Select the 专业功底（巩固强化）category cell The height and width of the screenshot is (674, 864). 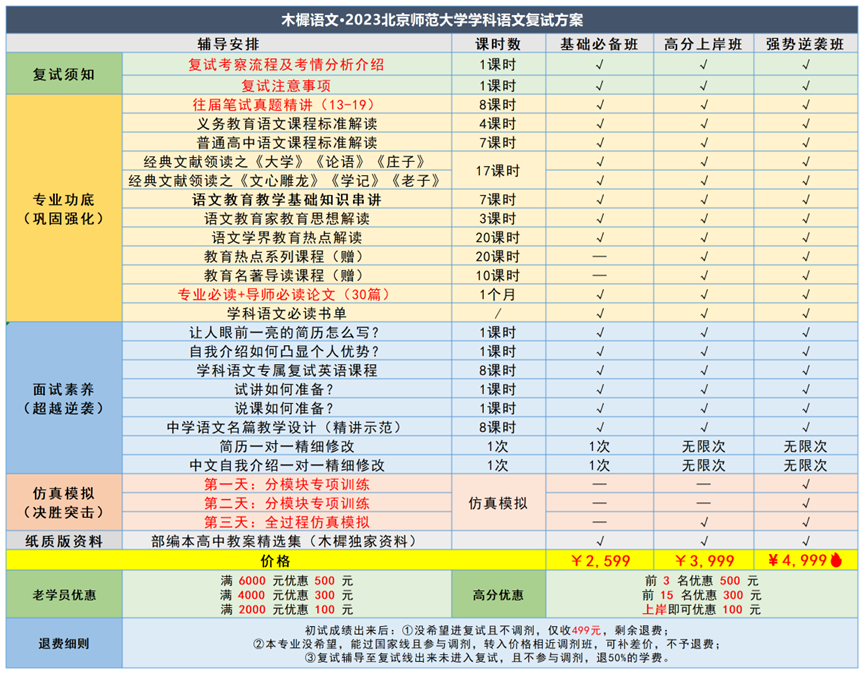pos(64,209)
